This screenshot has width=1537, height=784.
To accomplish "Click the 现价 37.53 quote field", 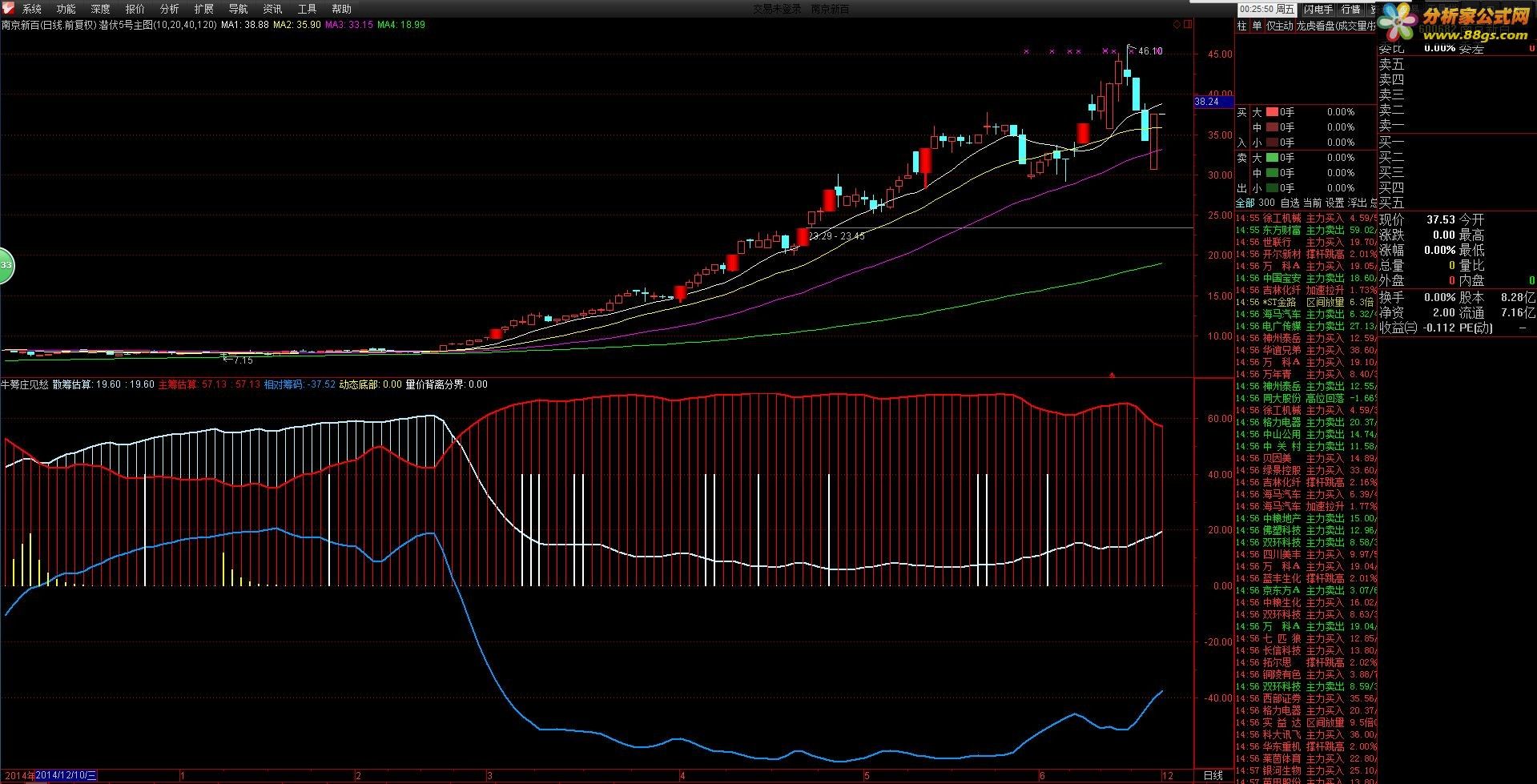I will 1417,219.
